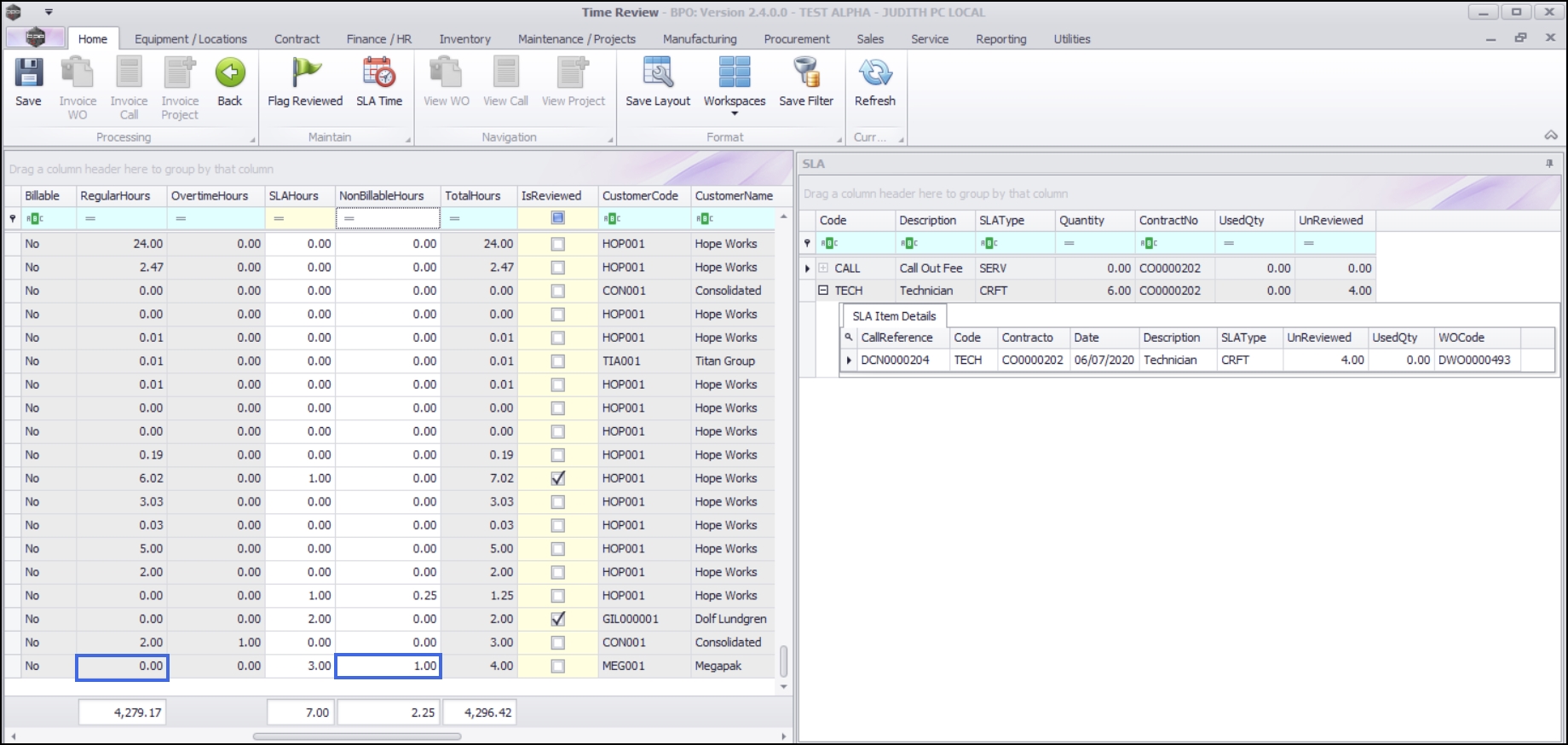1568x745 pixels.
Task: Click the horizontal scrollbar thumb of grid
Action: [x=357, y=736]
